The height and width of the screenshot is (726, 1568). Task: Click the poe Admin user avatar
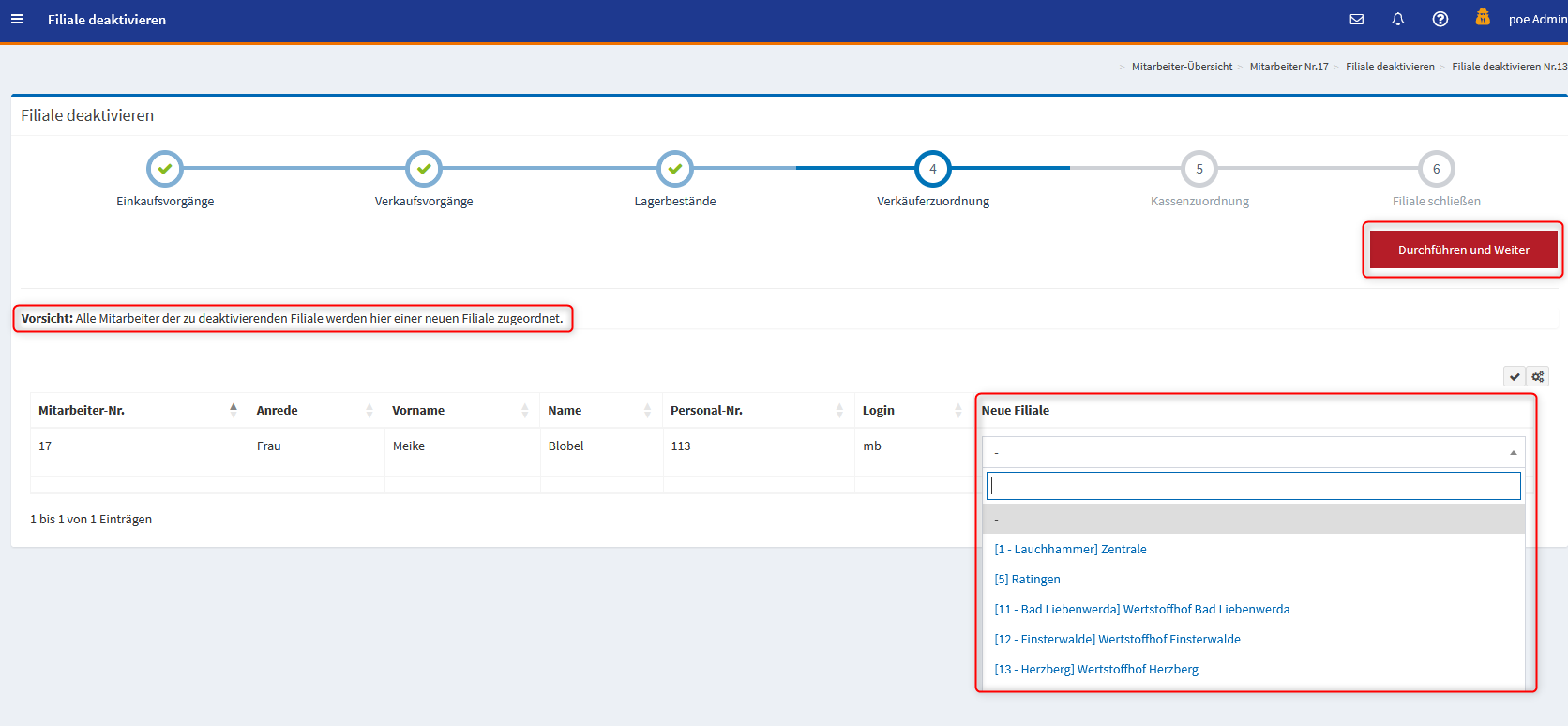(1483, 18)
